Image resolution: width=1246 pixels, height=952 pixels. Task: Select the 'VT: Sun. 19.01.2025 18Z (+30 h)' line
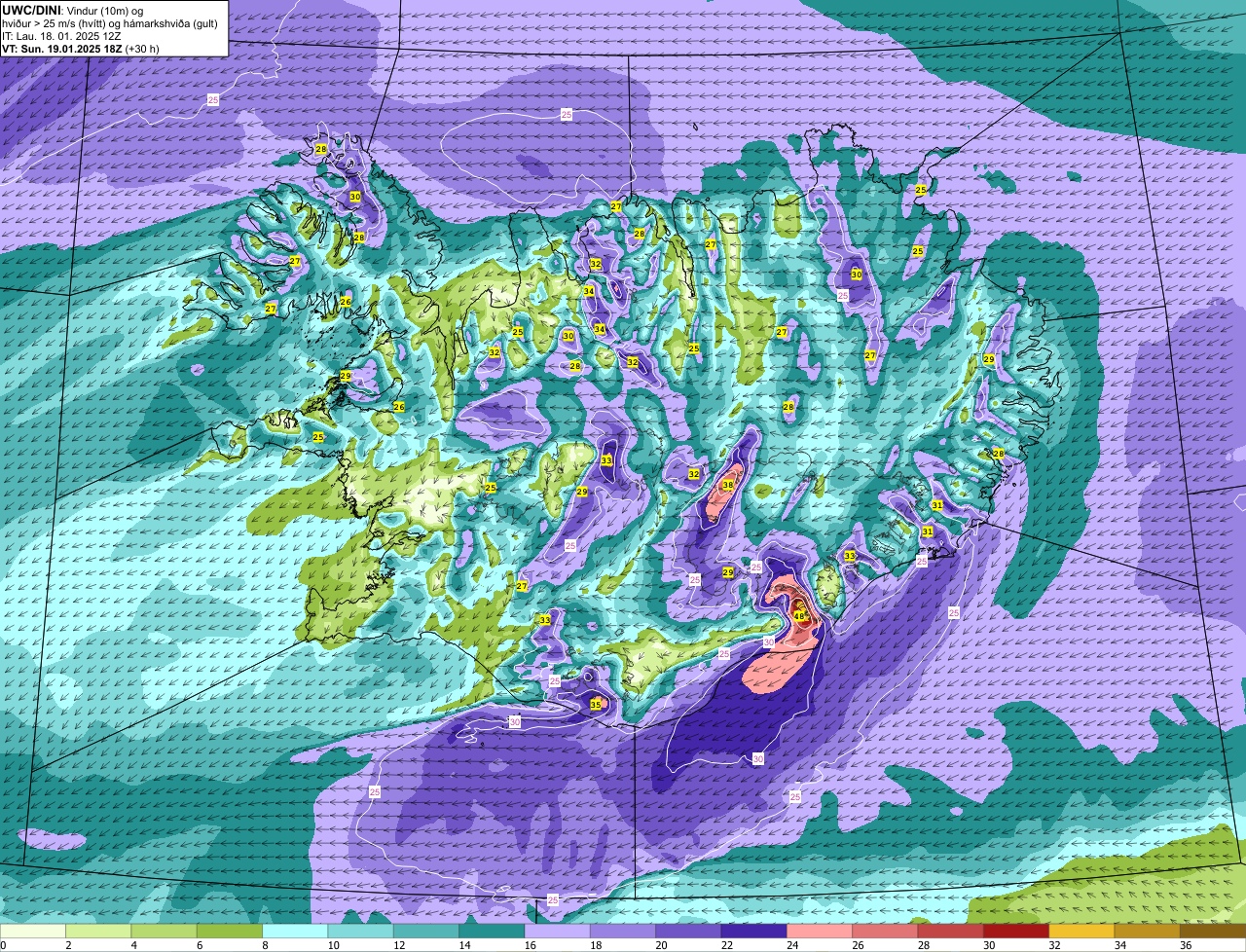(81, 48)
